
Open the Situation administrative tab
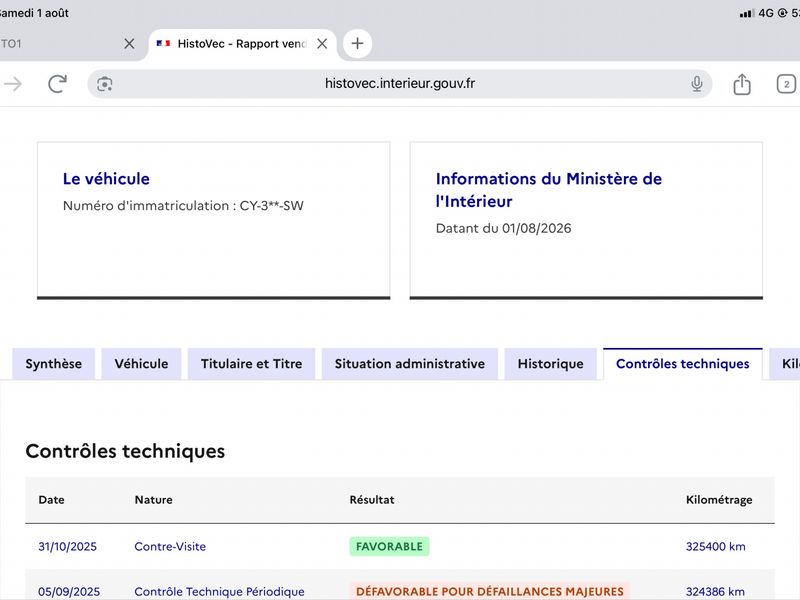coord(410,364)
